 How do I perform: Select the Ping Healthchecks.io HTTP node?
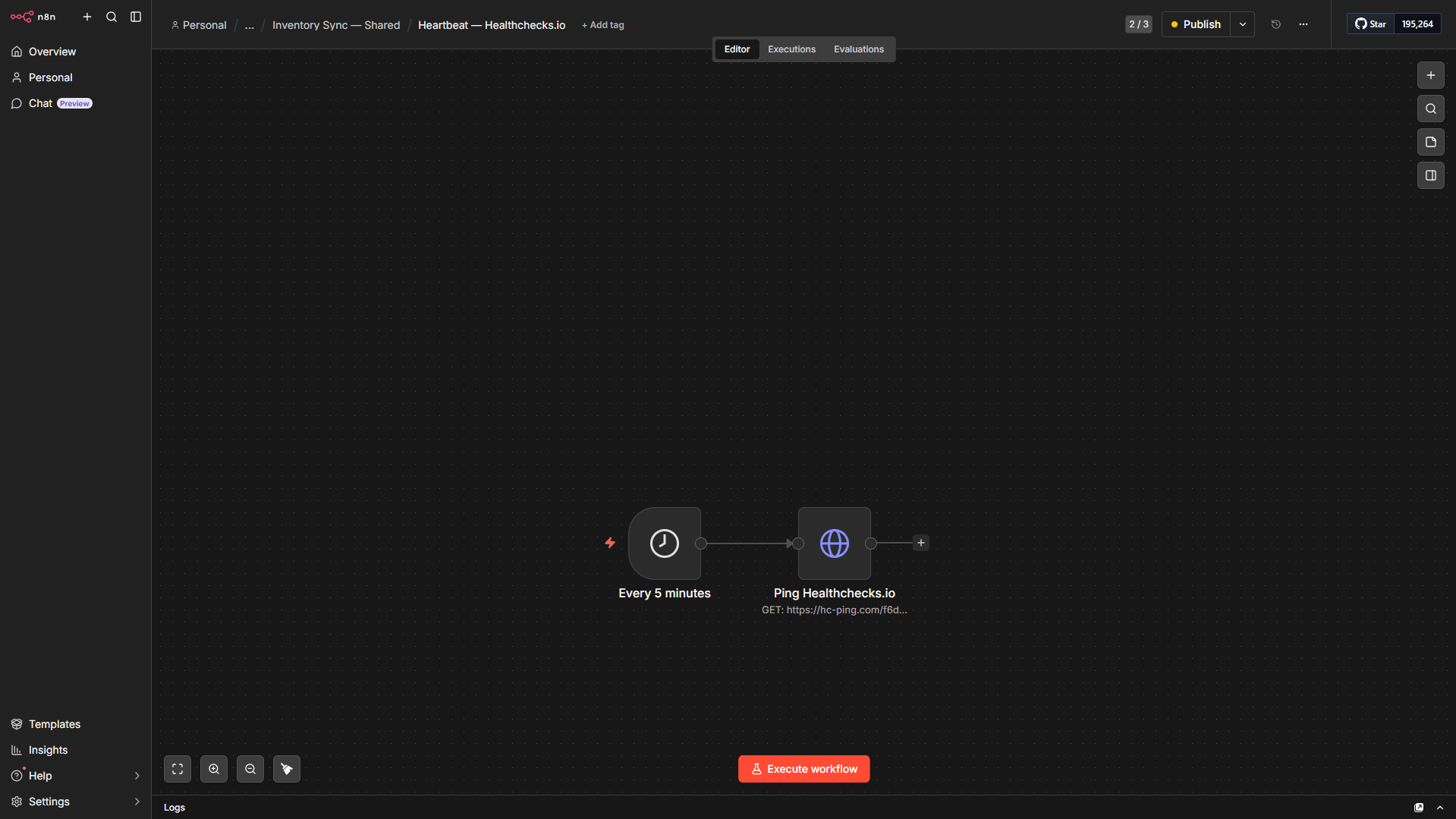tap(835, 543)
